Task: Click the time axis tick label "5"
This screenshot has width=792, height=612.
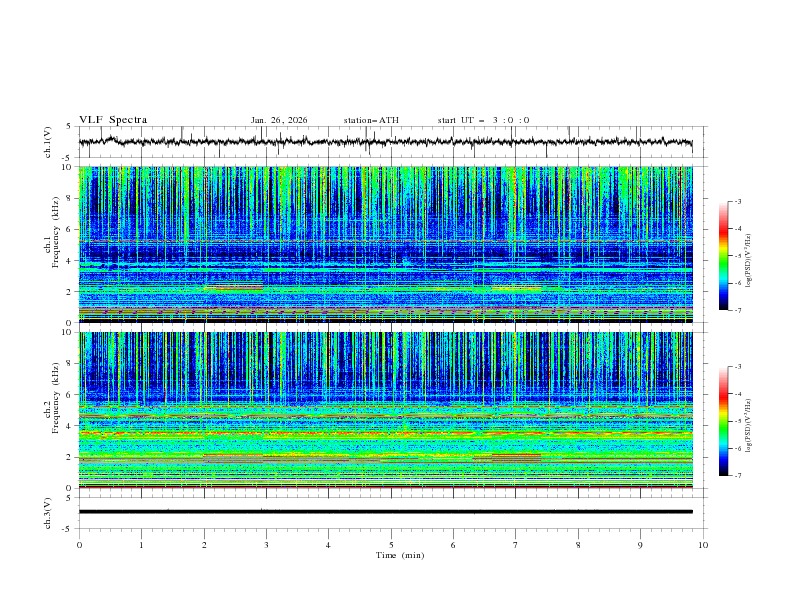Action: click(x=391, y=545)
